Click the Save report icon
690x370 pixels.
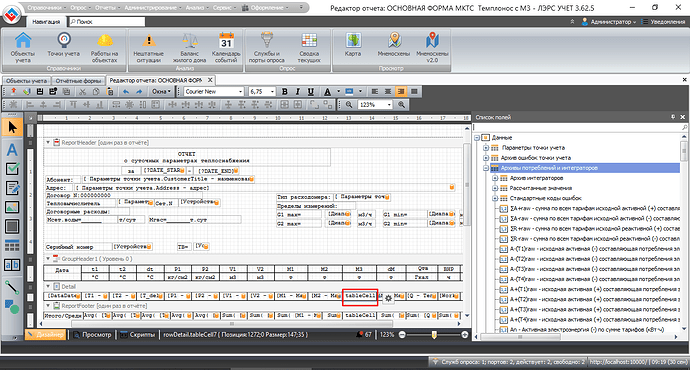[x=40, y=92]
